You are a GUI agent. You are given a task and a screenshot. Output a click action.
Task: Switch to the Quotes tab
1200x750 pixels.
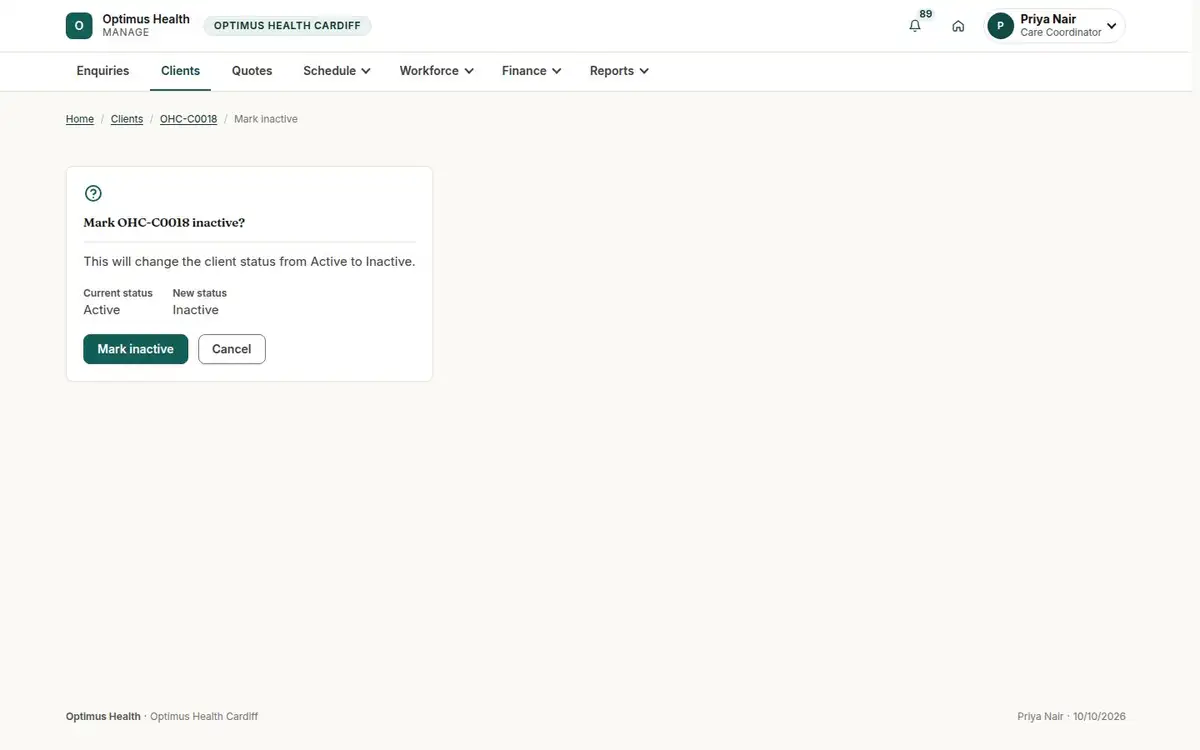[x=252, y=71]
